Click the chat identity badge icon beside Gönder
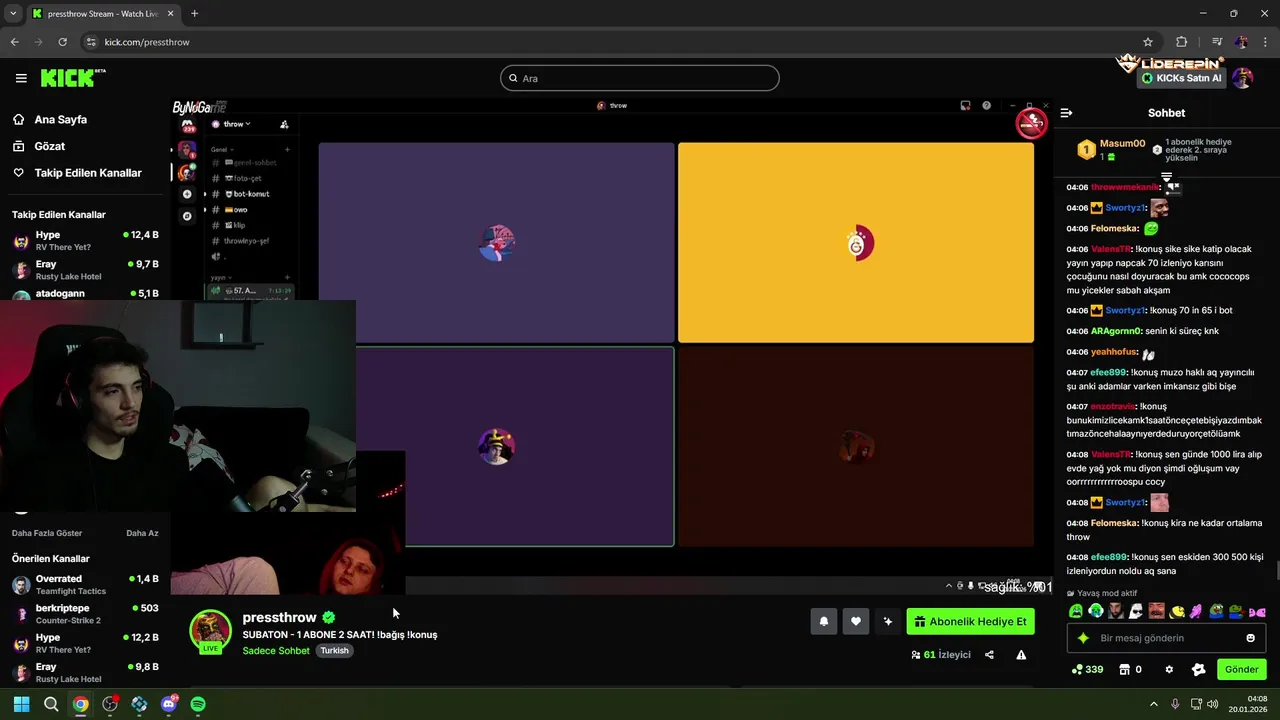 point(1198,669)
